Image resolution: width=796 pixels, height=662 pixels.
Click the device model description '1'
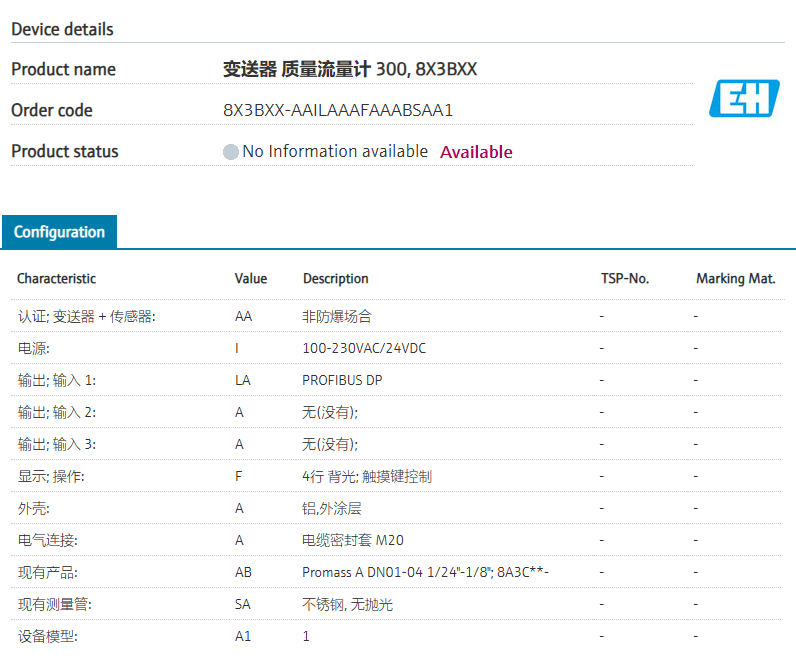click(306, 636)
